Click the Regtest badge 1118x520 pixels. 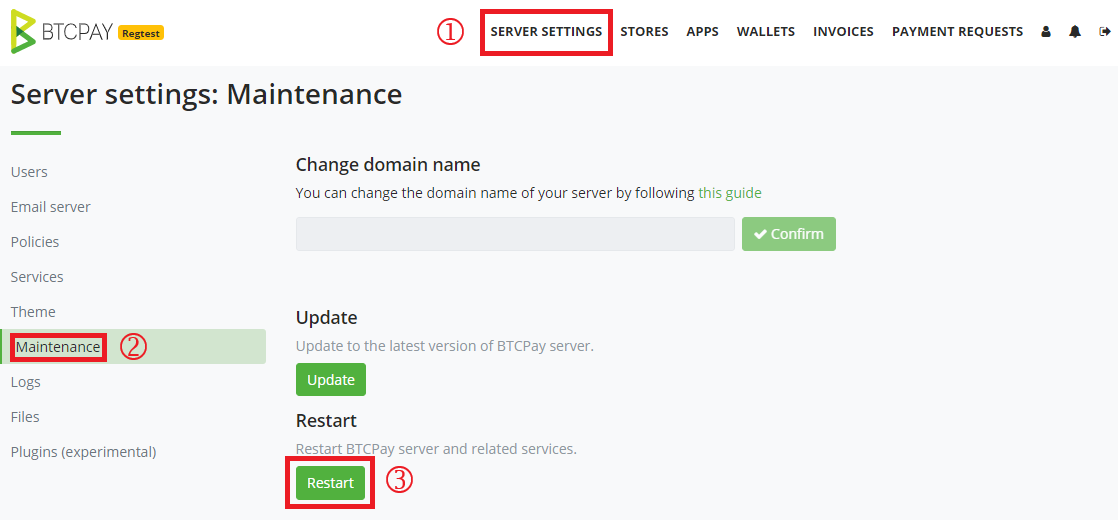[141, 33]
